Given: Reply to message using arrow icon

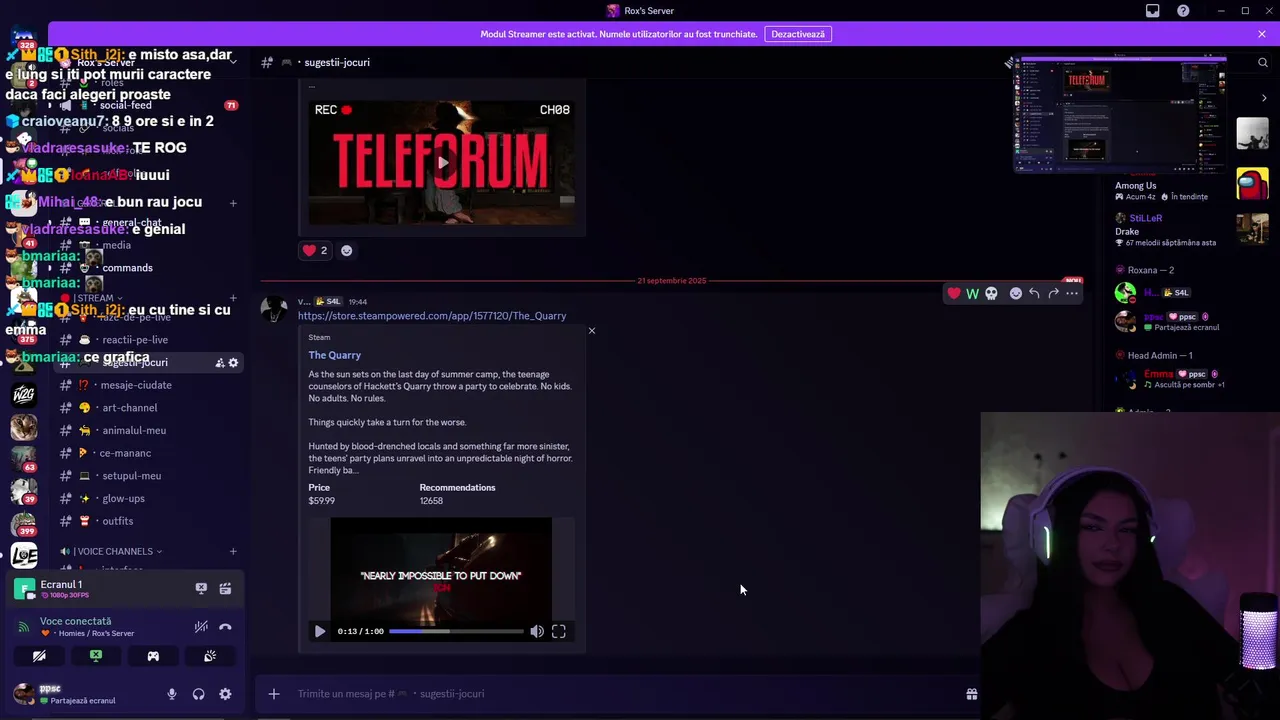Looking at the screenshot, I should pyautogui.click(x=1034, y=293).
